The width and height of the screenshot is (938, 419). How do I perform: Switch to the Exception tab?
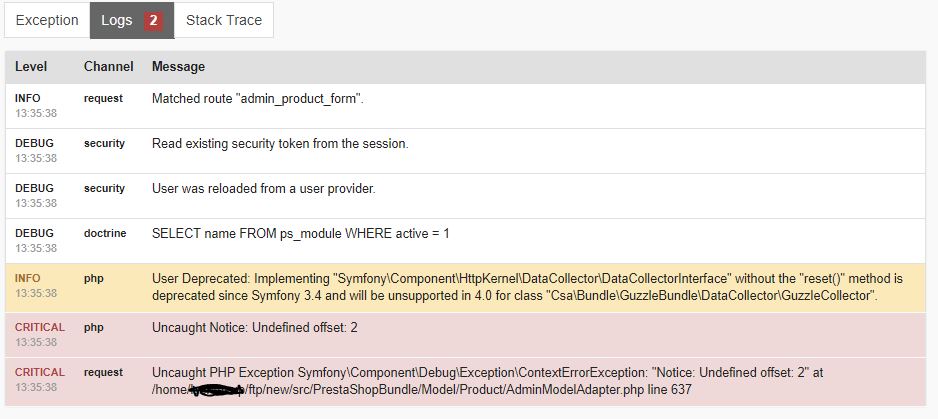[x=47, y=20]
